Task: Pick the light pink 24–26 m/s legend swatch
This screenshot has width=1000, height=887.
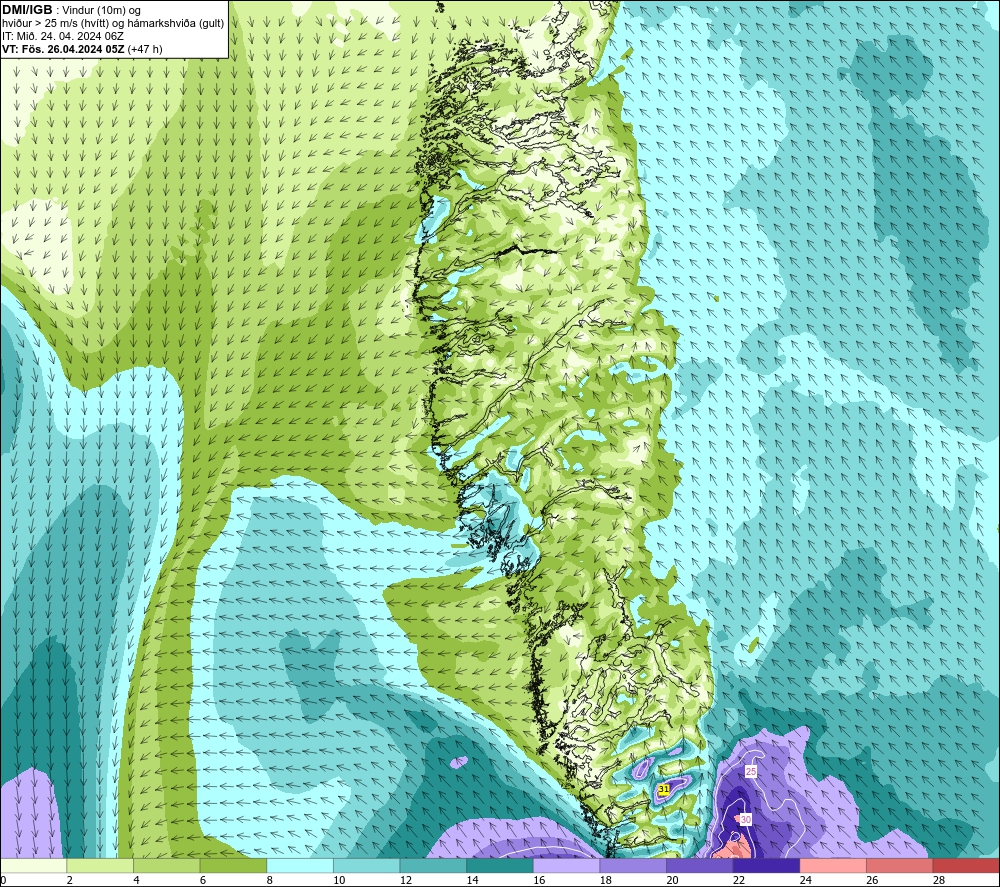Action: point(833,866)
